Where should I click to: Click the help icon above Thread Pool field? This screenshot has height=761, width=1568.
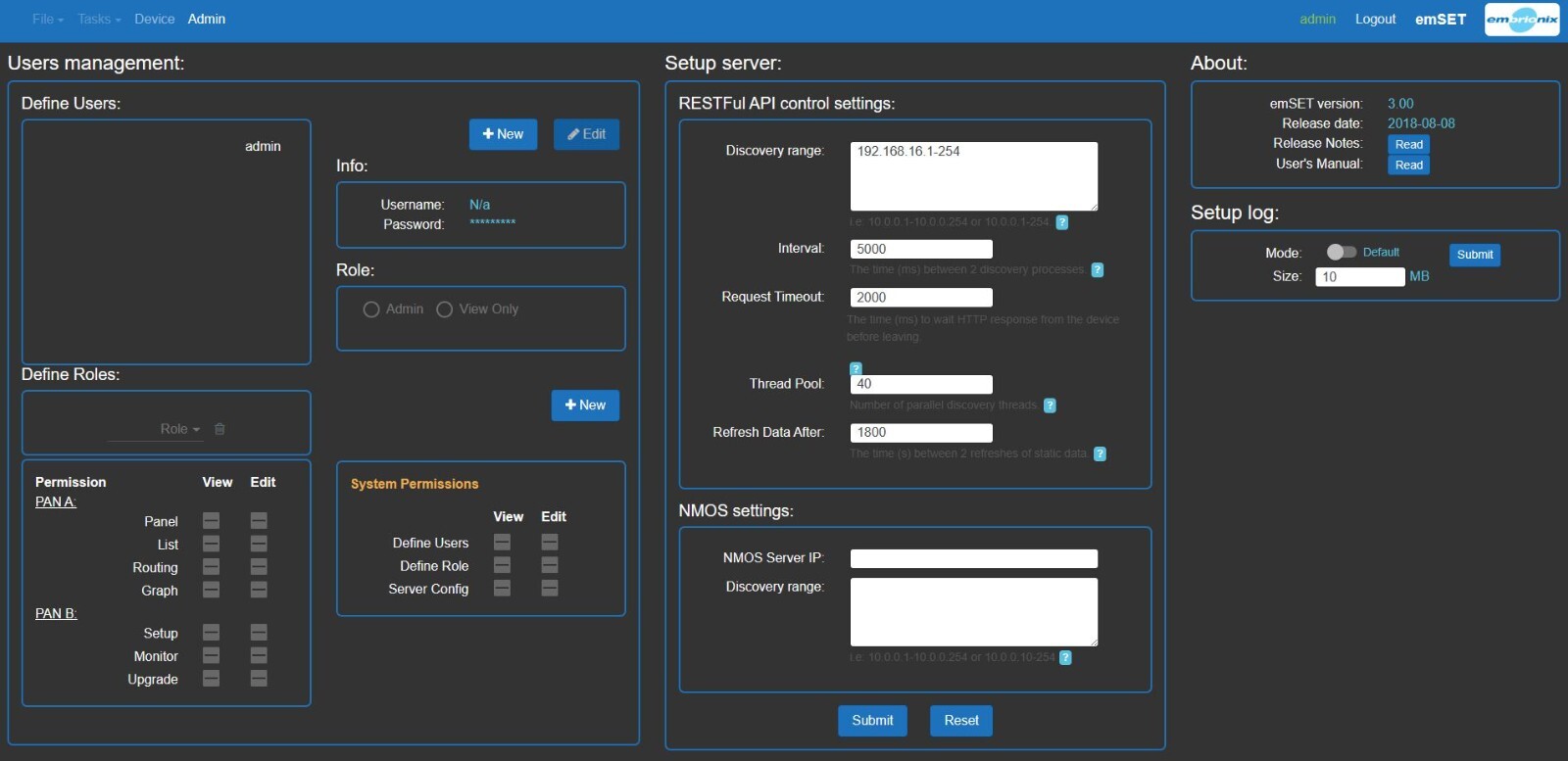click(856, 369)
